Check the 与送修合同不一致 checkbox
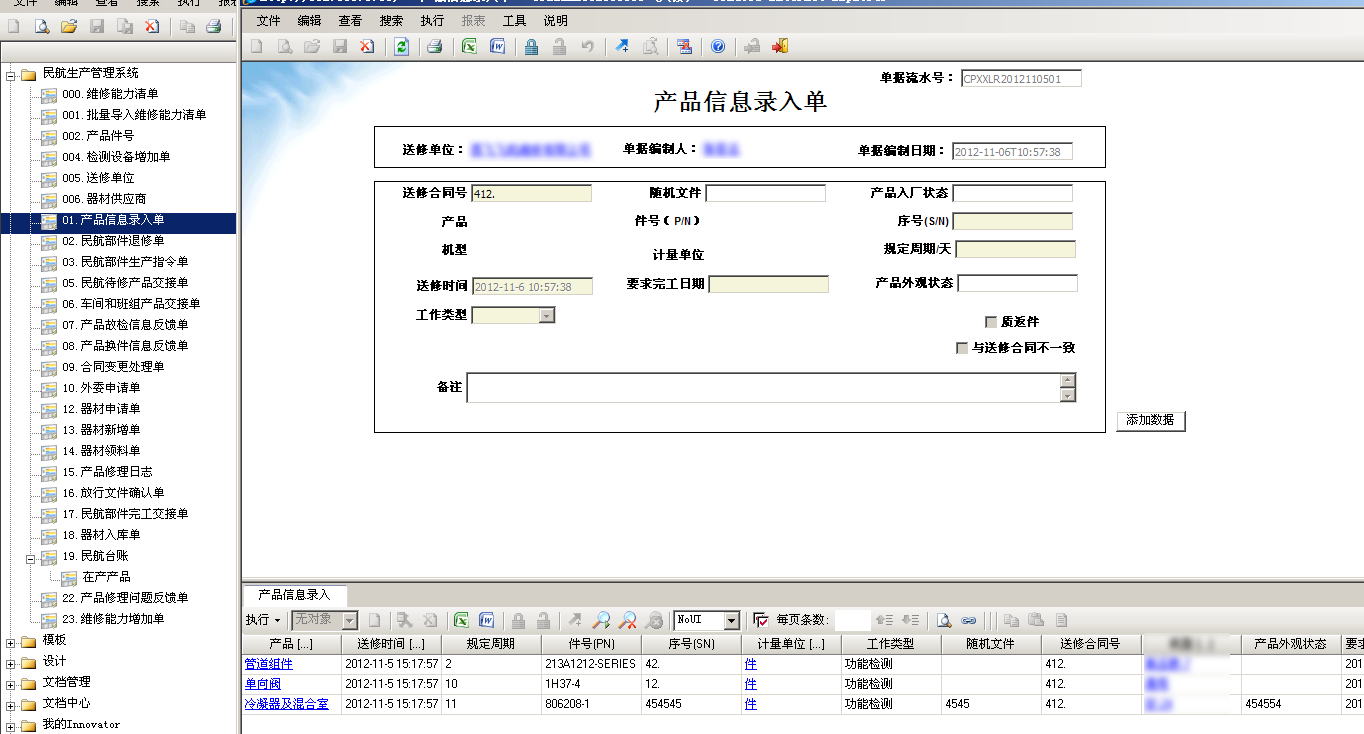The height and width of the screenshot is (734, 1364). click(962, 348)
